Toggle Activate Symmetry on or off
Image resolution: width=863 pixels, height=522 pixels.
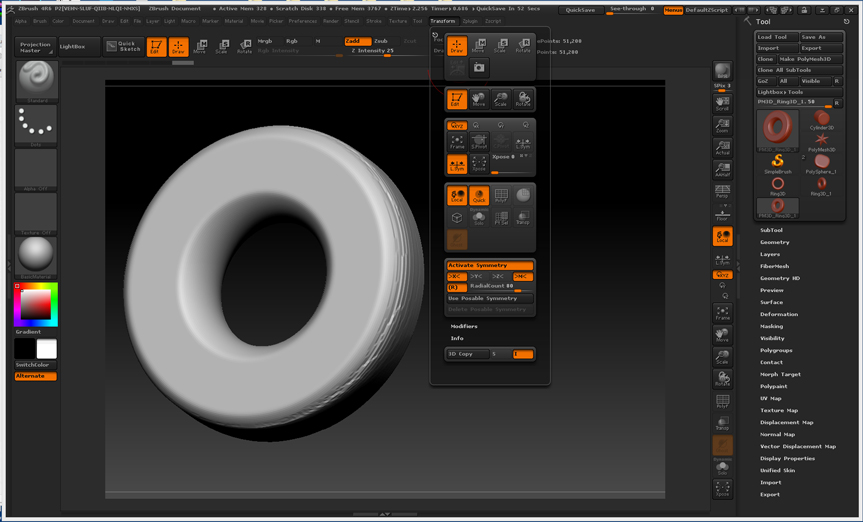(x=490, y=265)
